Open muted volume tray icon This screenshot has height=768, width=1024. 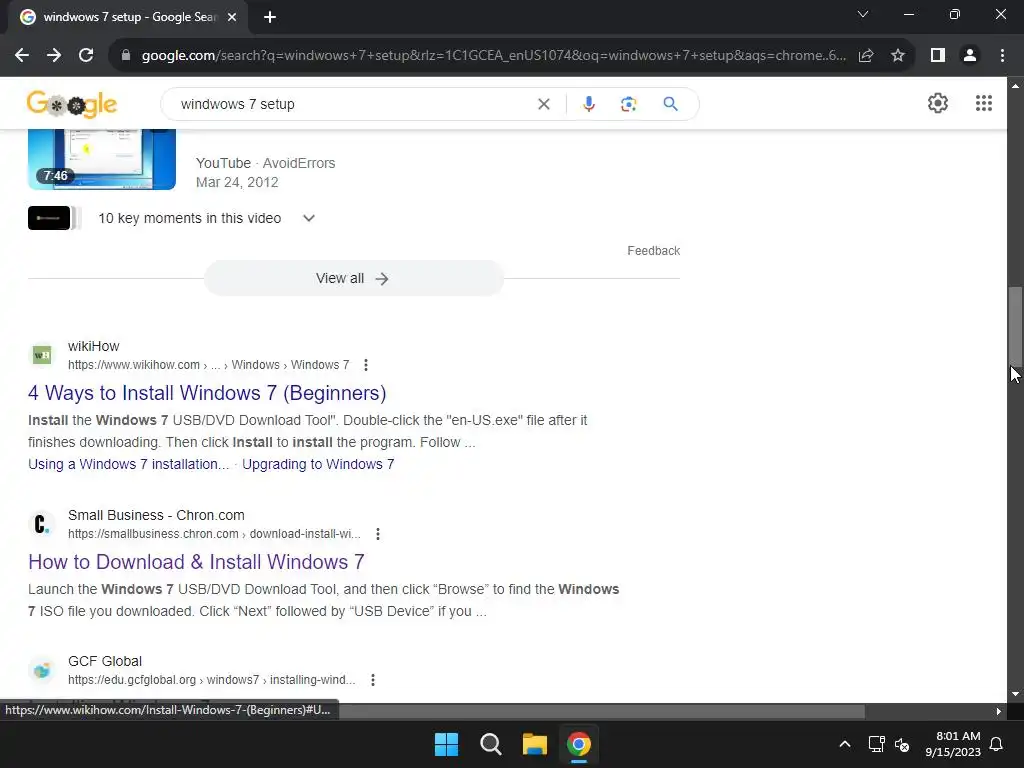pyautogui.click(x=902, y=744)
